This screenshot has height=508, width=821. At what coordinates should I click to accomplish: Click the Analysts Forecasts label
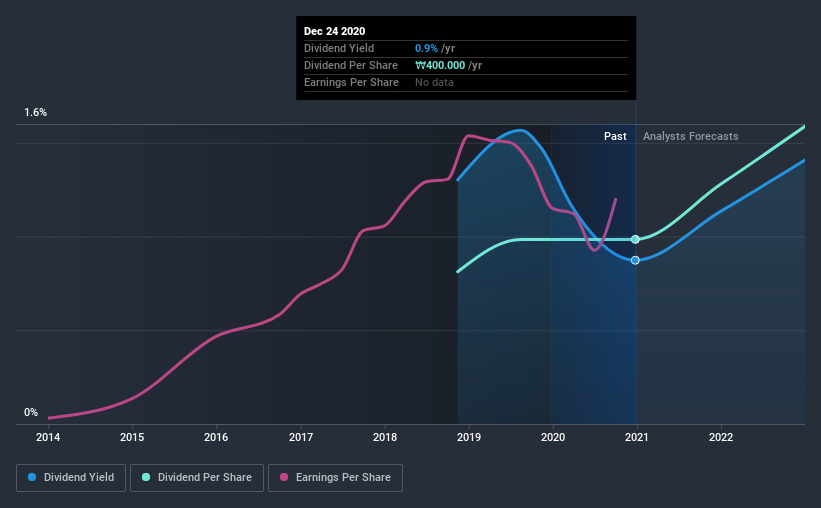(x=691, y=136)
